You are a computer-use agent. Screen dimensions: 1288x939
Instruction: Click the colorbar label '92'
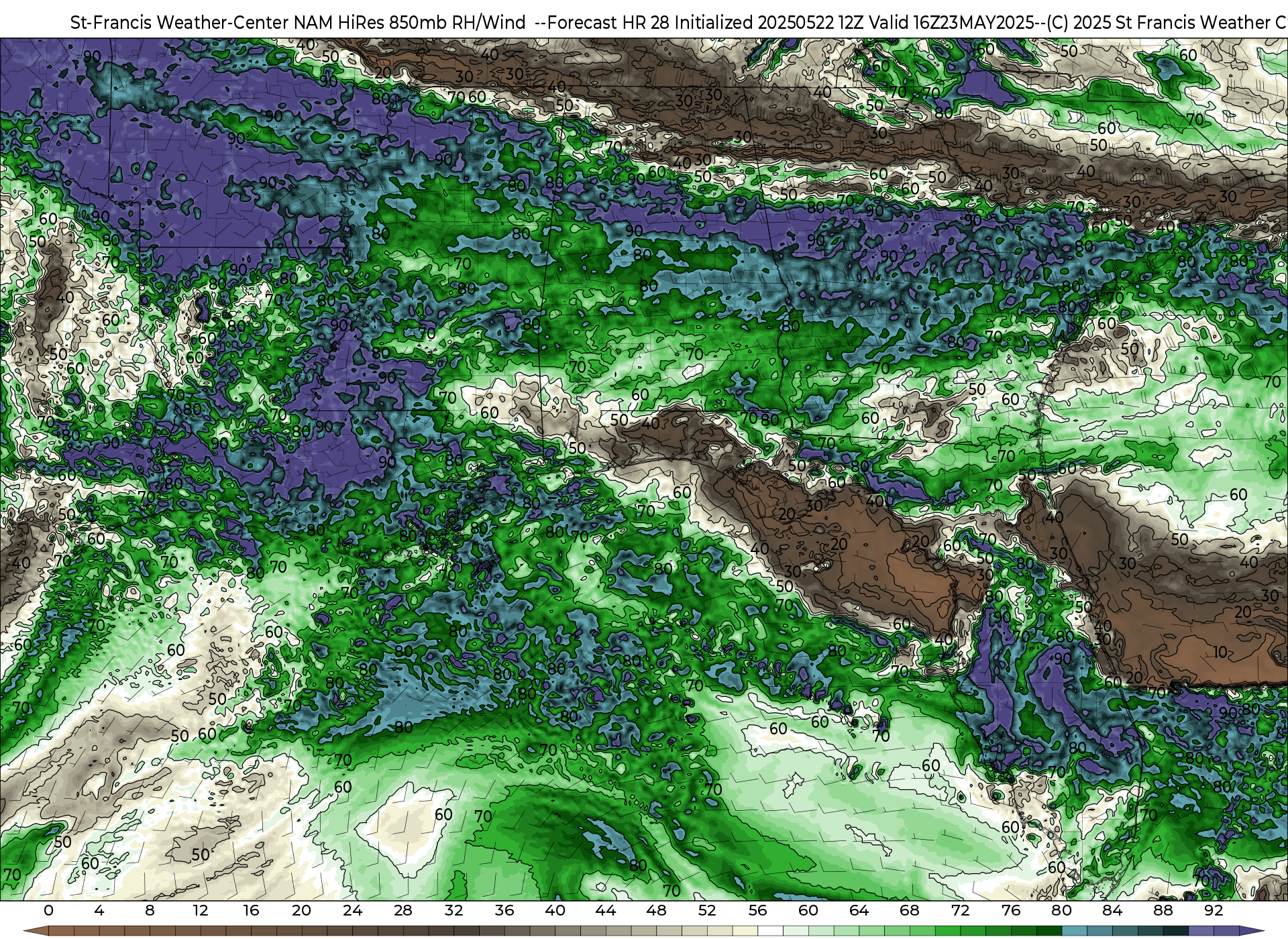click(1214, 910)
